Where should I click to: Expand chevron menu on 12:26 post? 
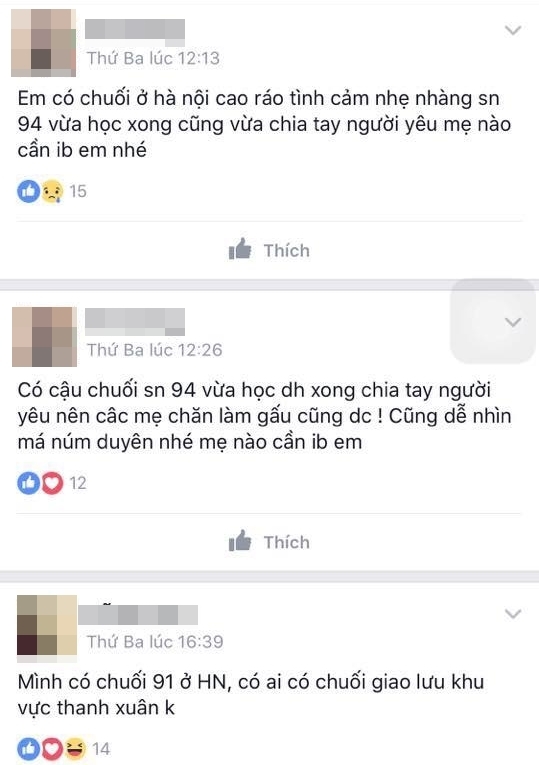(513, 322)
